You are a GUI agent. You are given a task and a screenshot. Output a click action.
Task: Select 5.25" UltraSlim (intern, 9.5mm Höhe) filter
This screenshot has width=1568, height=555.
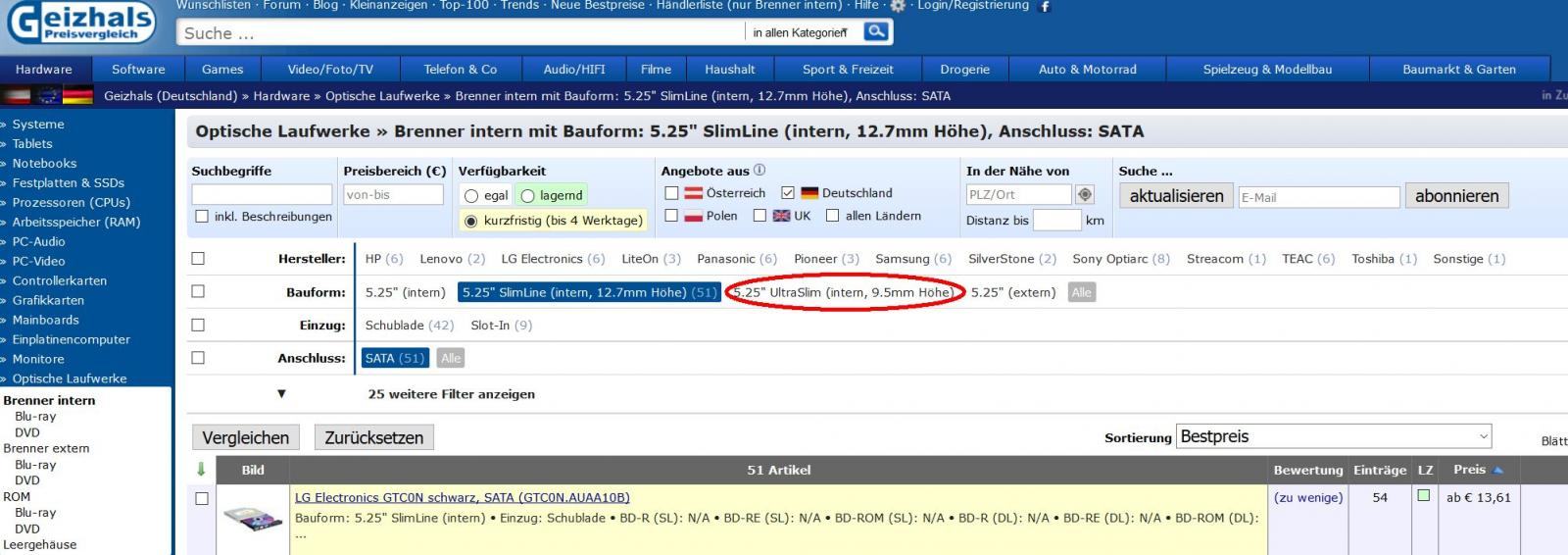pyautogui.click(x=843, y=292)
